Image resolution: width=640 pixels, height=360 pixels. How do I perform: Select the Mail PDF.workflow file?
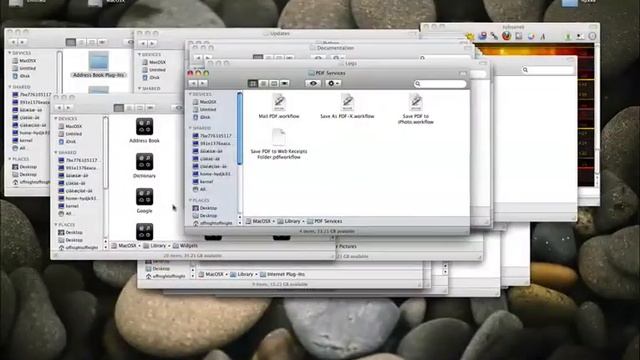pos(279,106)
